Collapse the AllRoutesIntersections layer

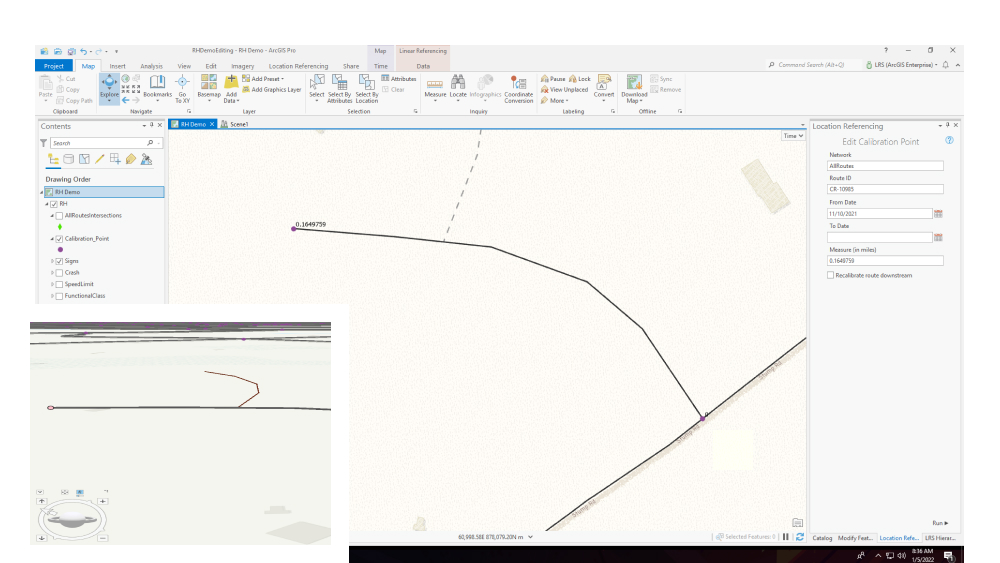click(x=52, y=216)
